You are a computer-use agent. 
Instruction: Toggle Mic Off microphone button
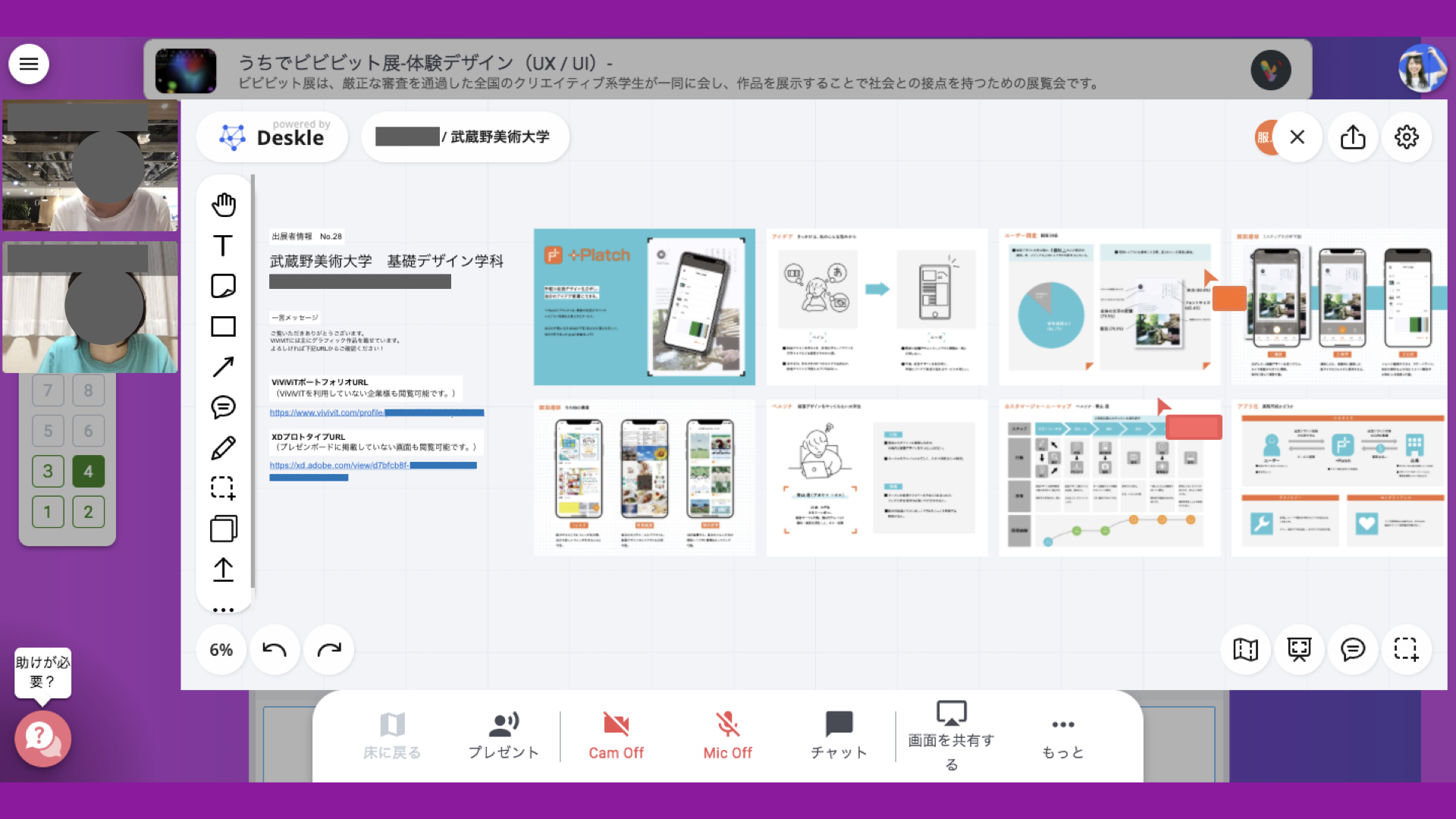click(x=727, y=736)
